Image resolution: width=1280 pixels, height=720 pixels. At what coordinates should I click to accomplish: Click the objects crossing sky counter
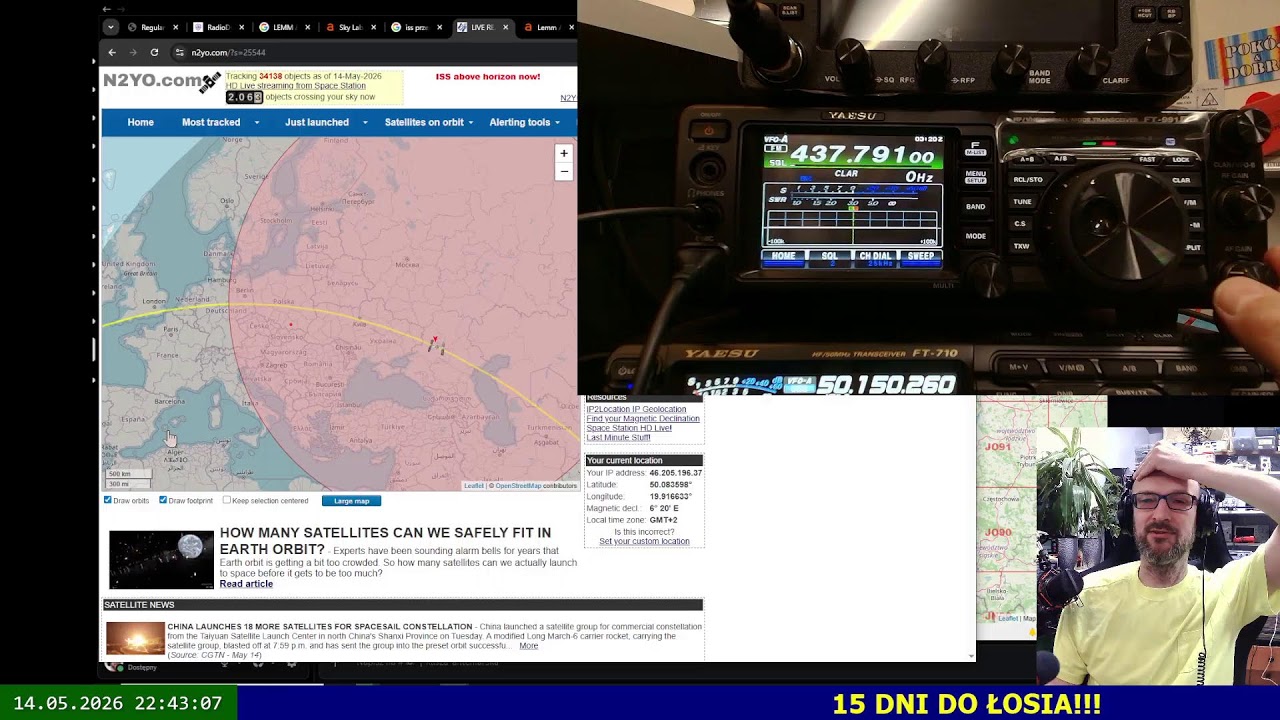click(244, 97)
